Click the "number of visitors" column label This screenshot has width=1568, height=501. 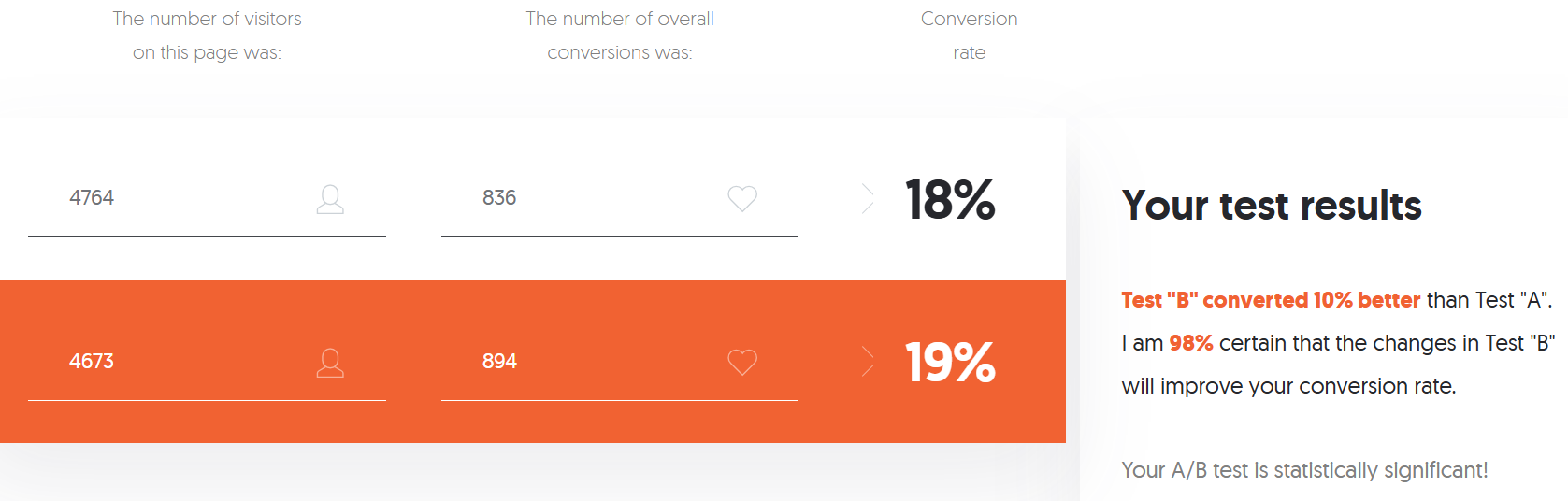(207, 36)
